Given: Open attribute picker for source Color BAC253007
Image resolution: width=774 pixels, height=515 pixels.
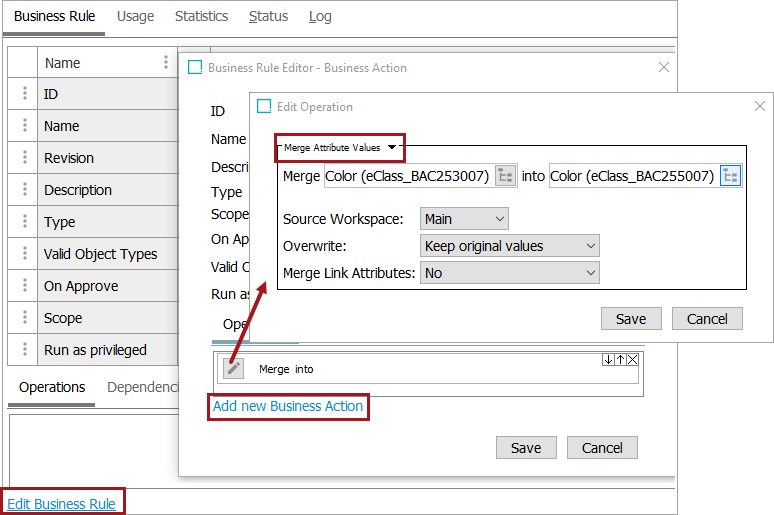Looking at the screenshot, I should [x=506, y=176].
